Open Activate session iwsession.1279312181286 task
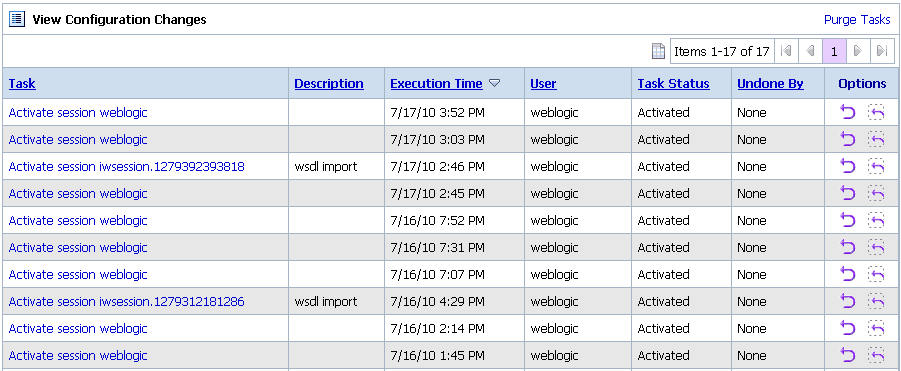 click(x=126, y=302)
